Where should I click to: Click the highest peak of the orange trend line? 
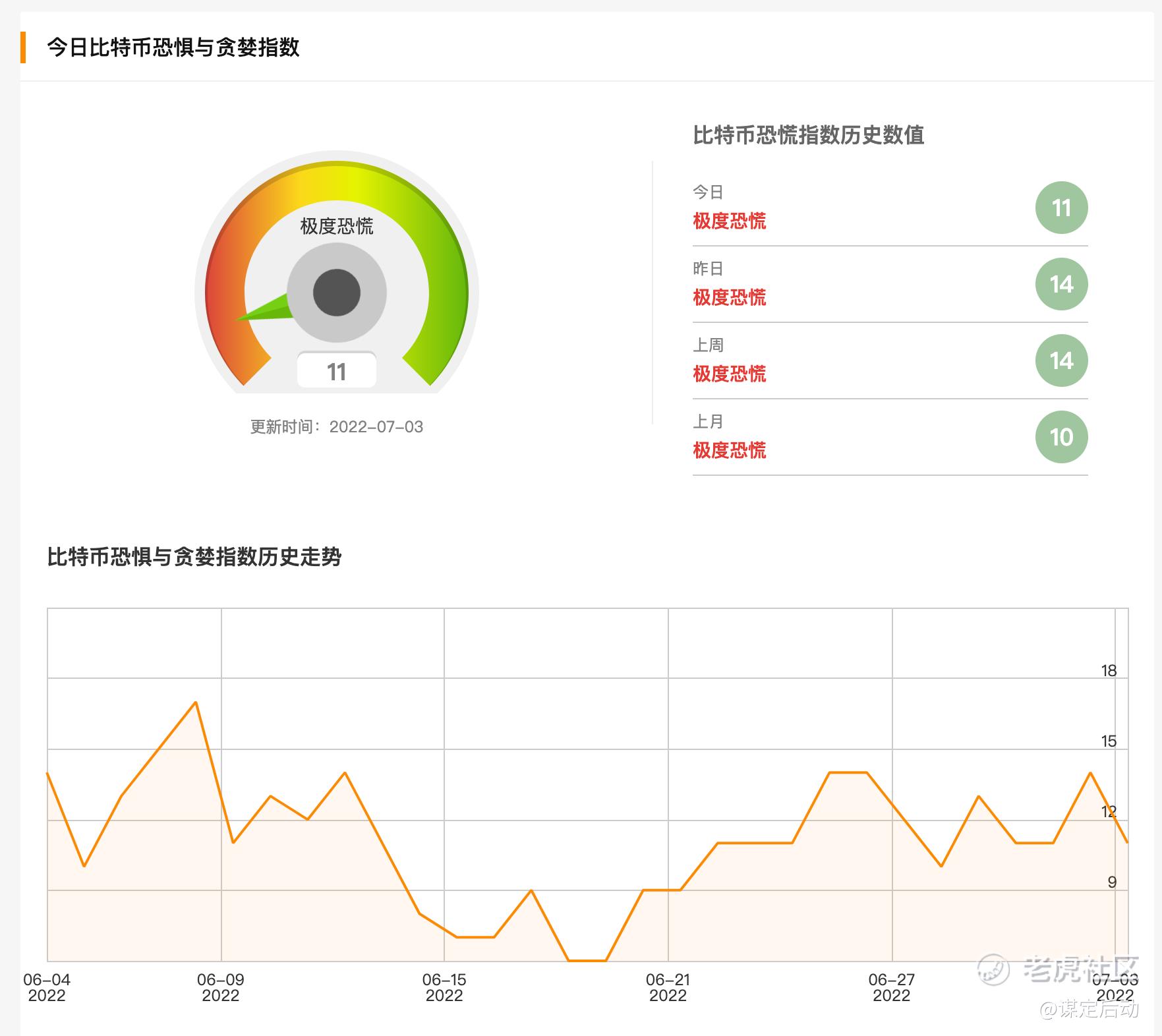coord(196,702)
